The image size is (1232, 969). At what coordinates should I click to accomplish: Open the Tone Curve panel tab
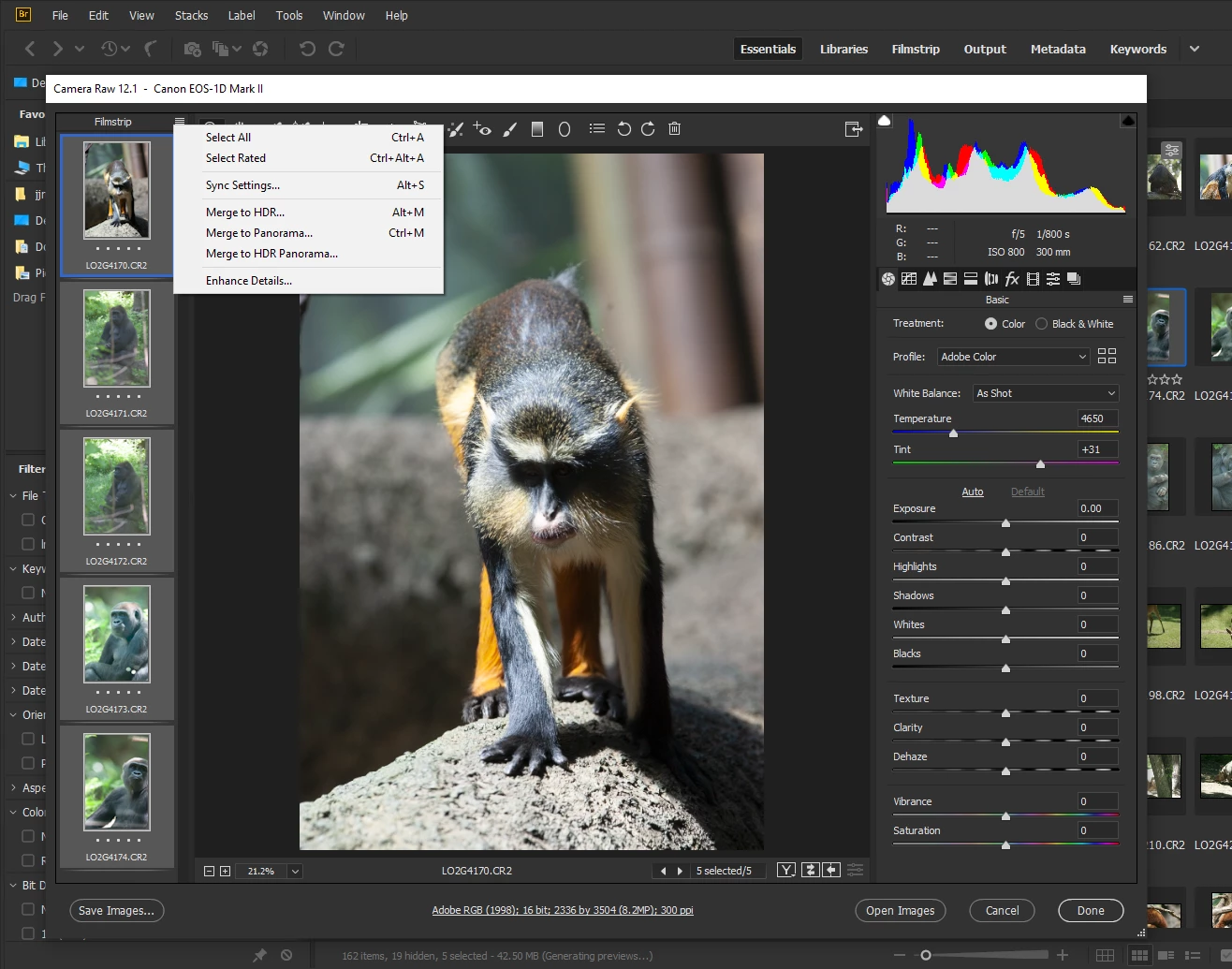[x=909, y=279]
